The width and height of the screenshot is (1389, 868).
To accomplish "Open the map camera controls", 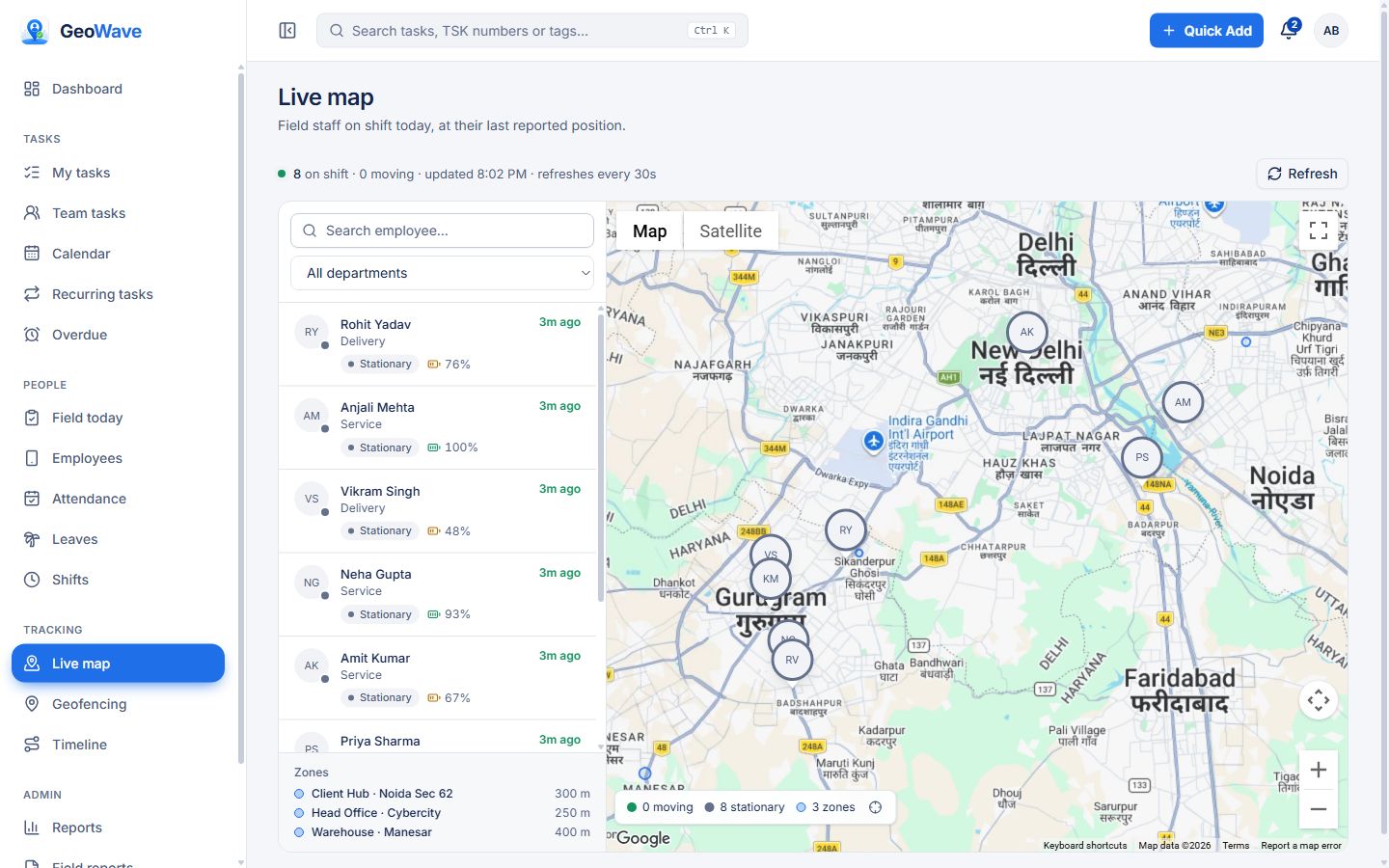I will coord(1319,700).
